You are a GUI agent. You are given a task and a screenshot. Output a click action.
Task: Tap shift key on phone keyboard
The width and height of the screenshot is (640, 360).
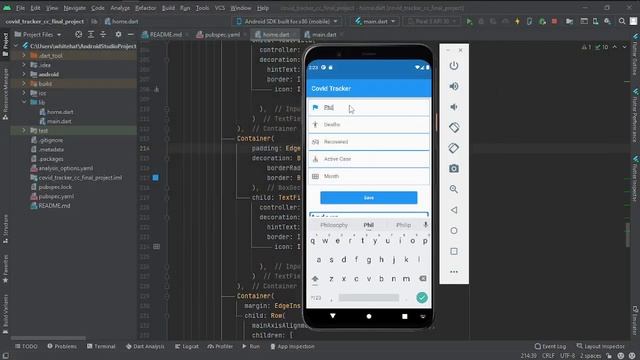tap(315, 279)
